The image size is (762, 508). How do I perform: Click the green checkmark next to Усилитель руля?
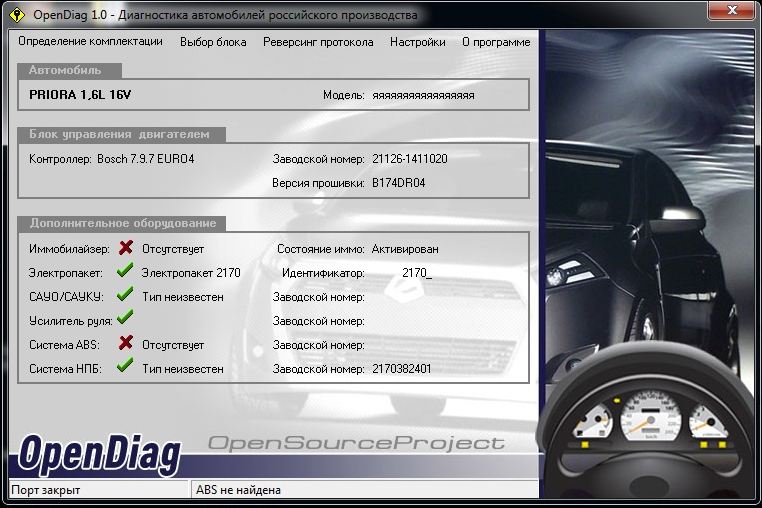pos(125,317)
